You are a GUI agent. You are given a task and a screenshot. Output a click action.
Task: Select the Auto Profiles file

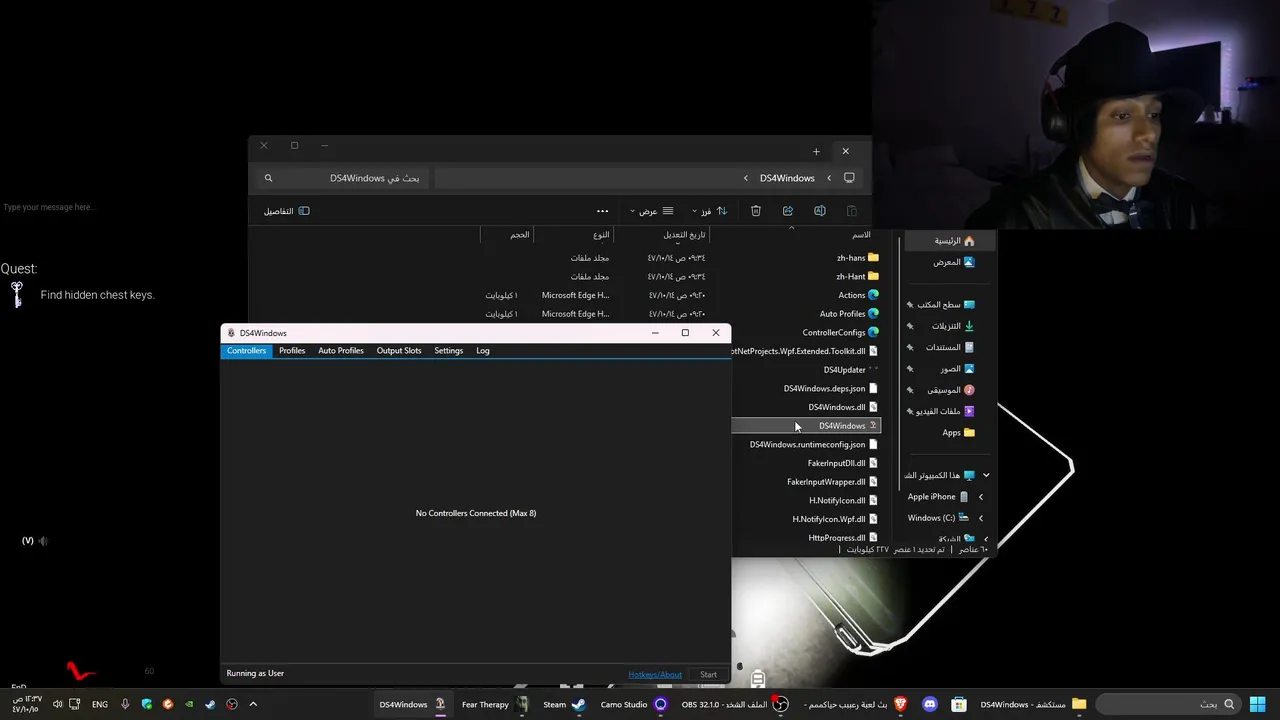point(849,314)
